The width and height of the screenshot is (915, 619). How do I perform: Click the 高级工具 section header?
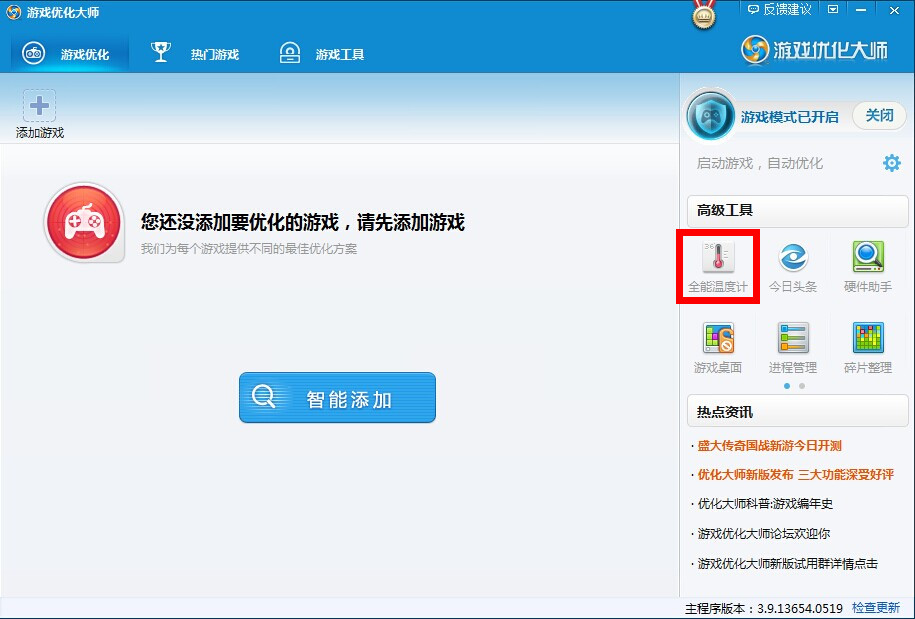(x=797, y=211)
